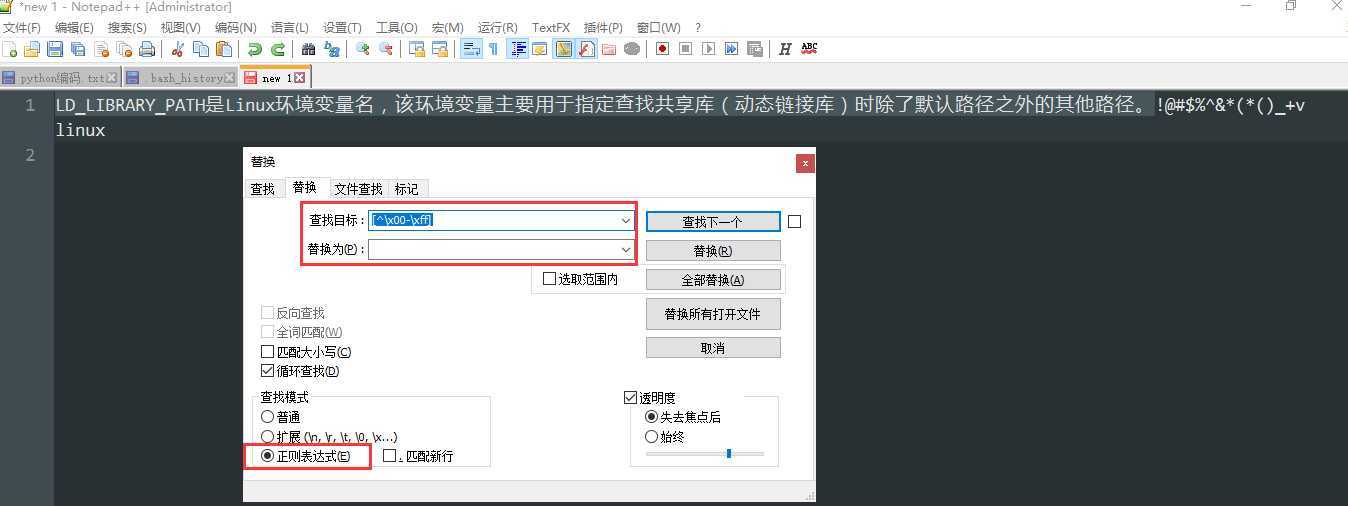Close the python编码.txt tab with its x
This screenshot has width=1348, height=506.
[x=112, y=78]
